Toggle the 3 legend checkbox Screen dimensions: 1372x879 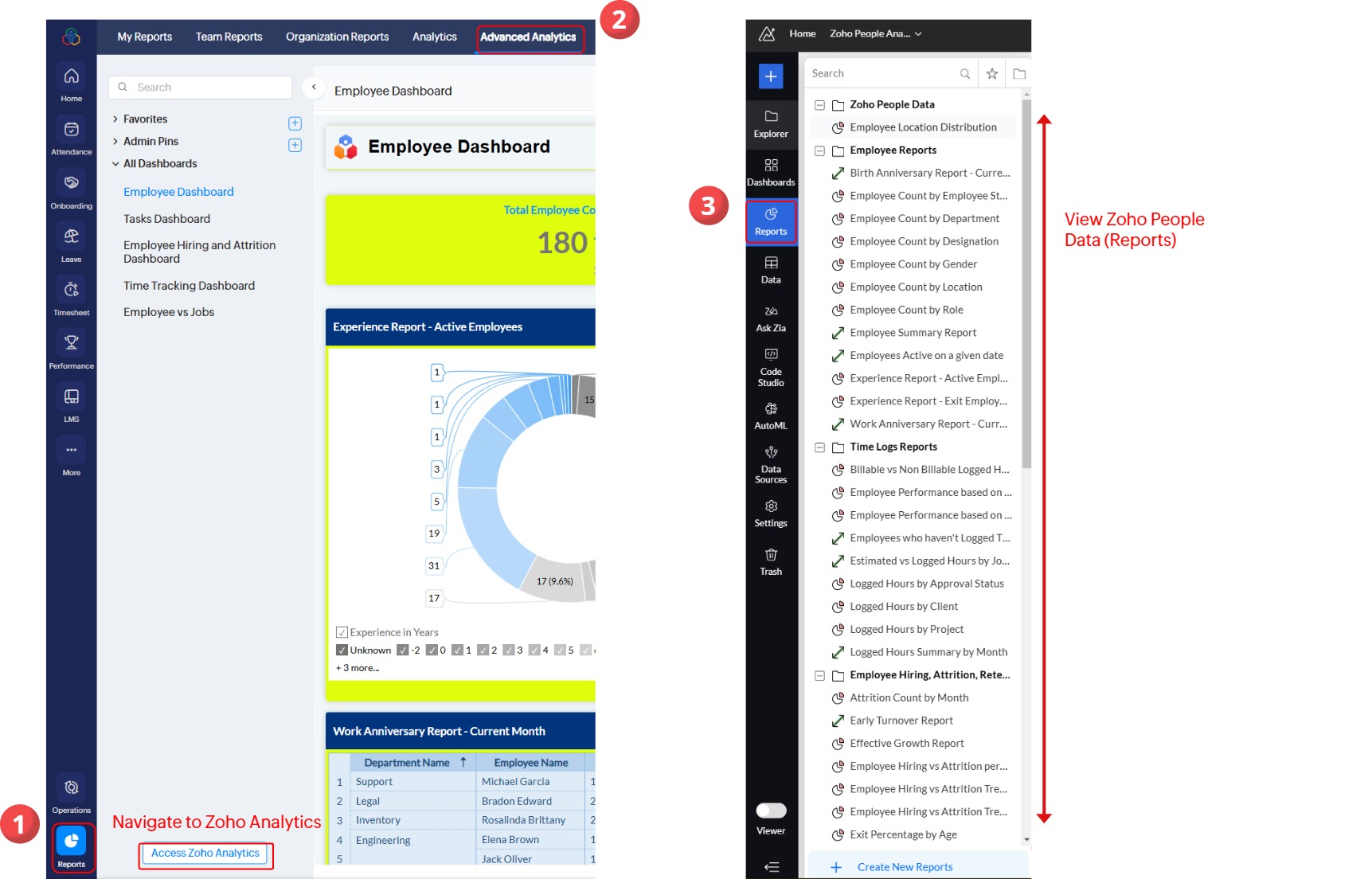508,650
